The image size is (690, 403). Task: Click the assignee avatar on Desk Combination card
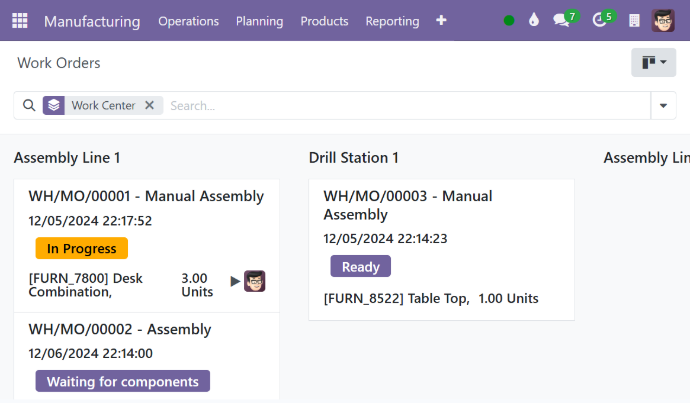255,281
